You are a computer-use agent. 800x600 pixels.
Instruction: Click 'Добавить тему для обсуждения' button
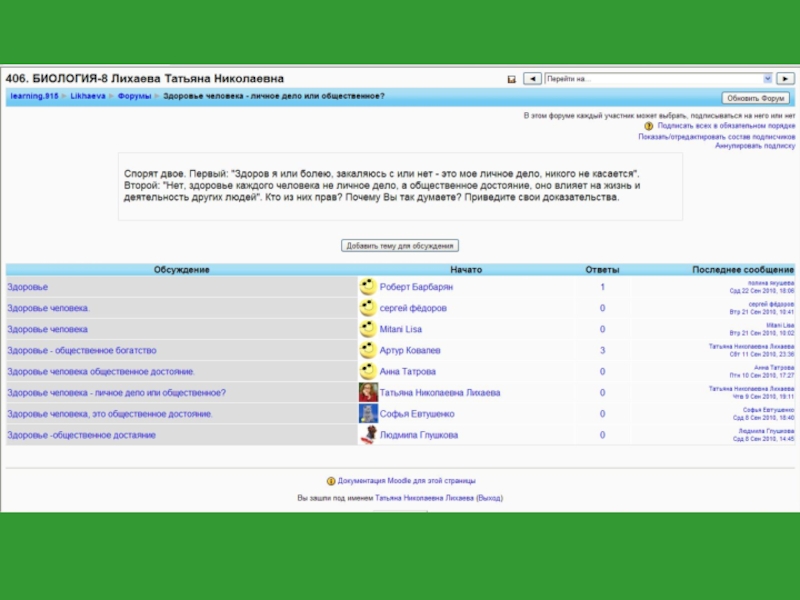coord(400,246)
